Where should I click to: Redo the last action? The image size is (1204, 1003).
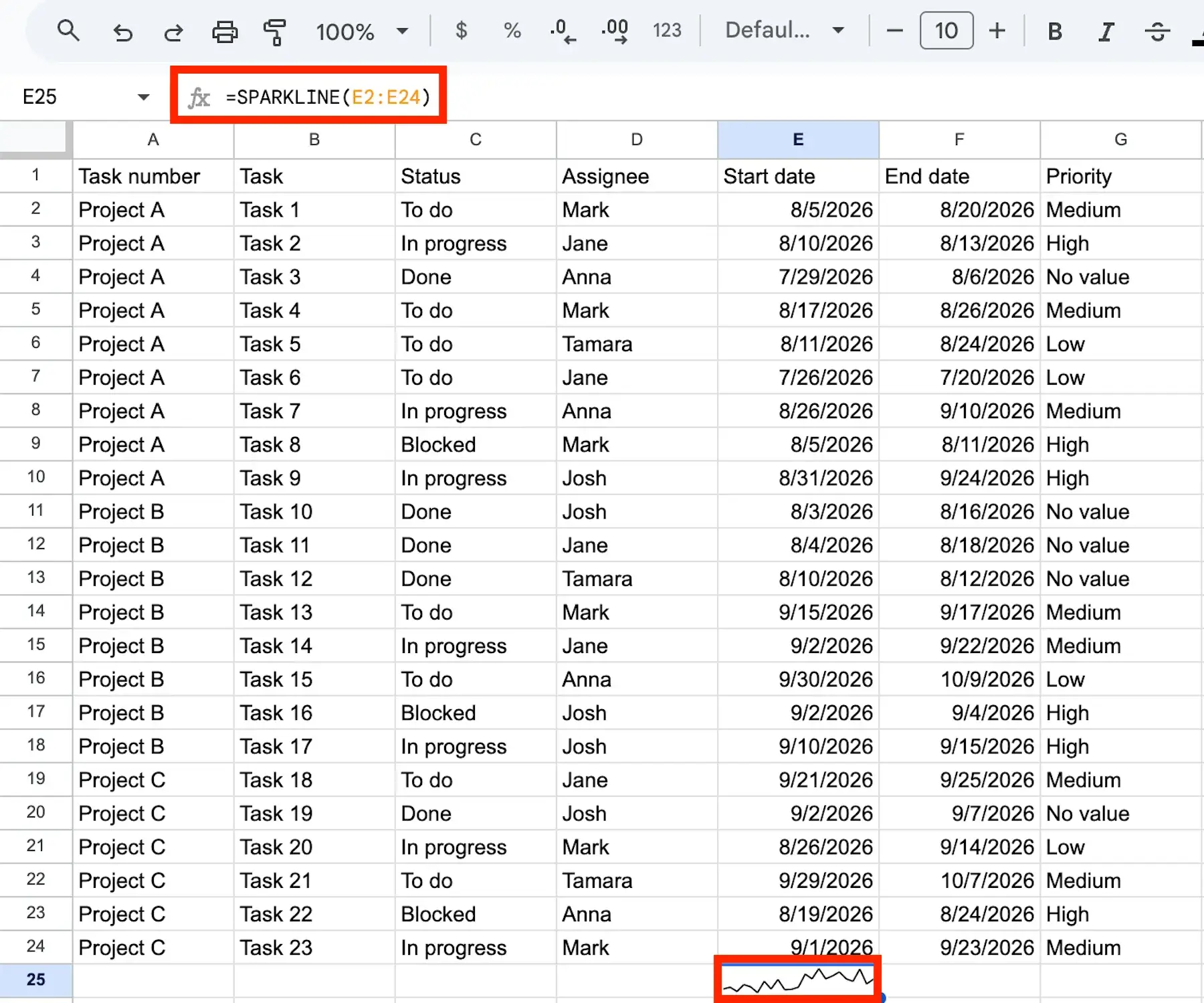[173, 31]
